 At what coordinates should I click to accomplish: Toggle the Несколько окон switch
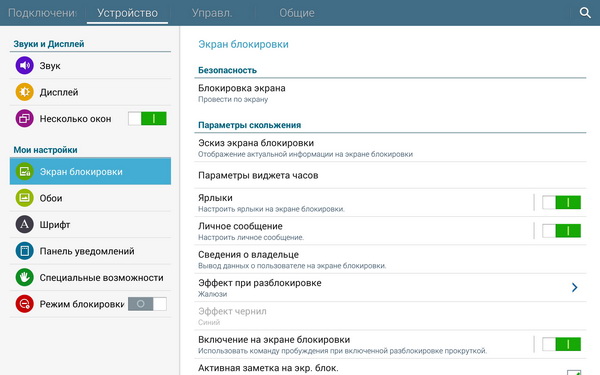(x=147, y=119)
